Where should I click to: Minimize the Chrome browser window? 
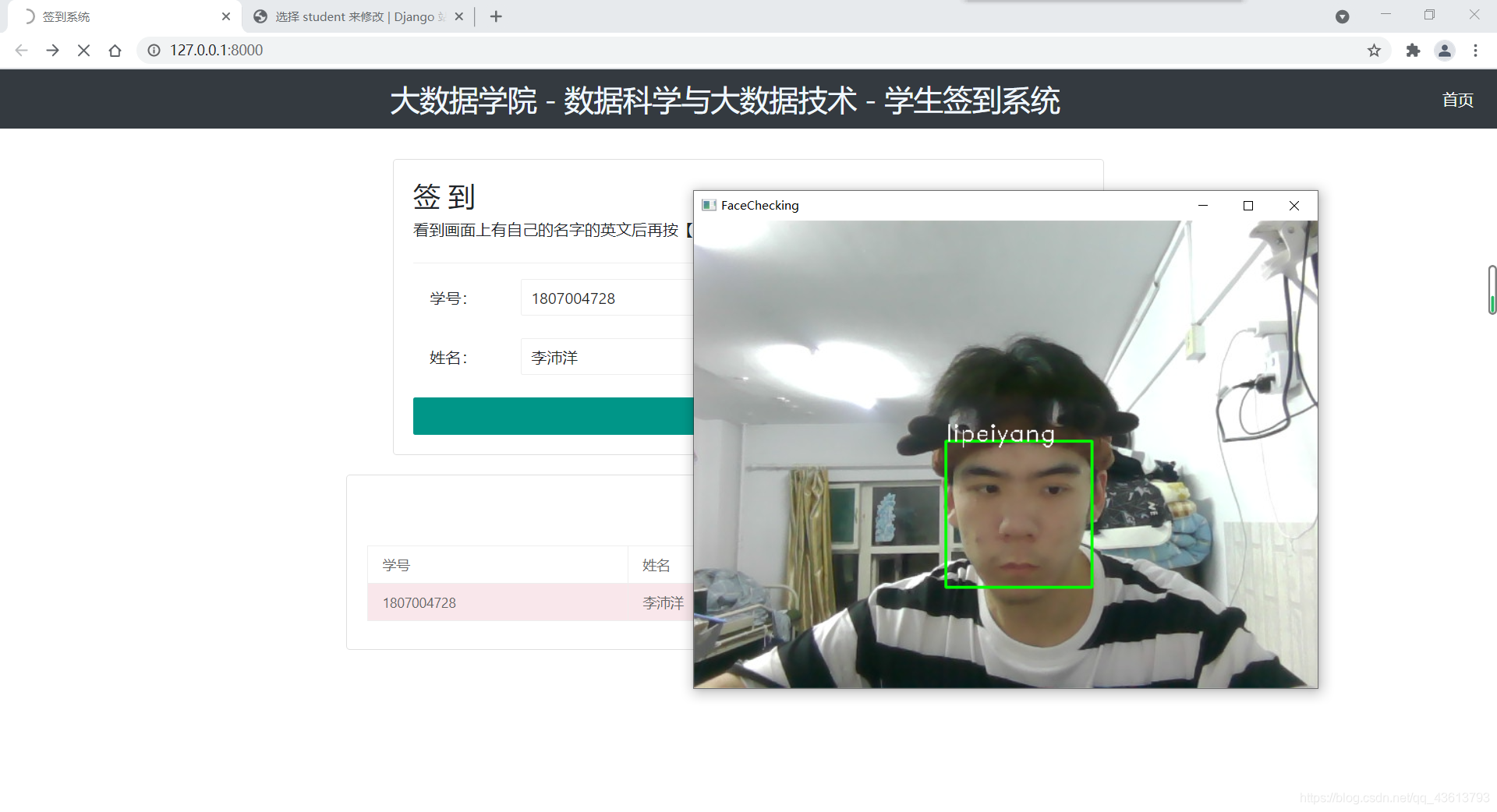click(1386, 15)
